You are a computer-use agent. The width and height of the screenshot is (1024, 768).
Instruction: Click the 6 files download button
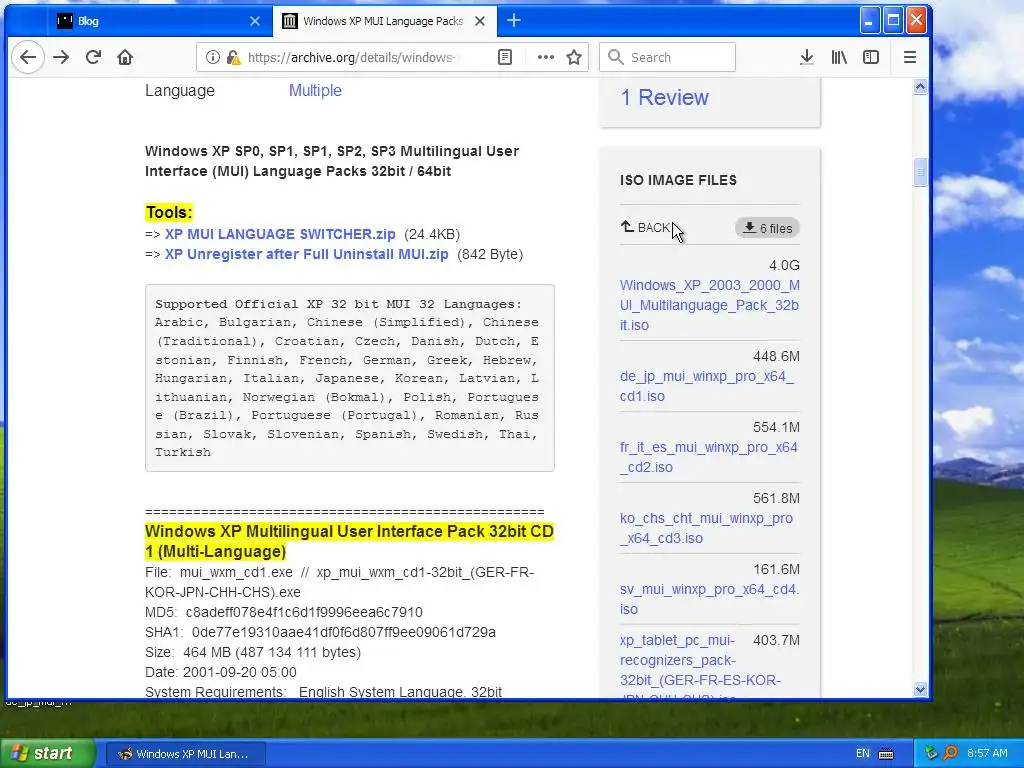[767, 228]
